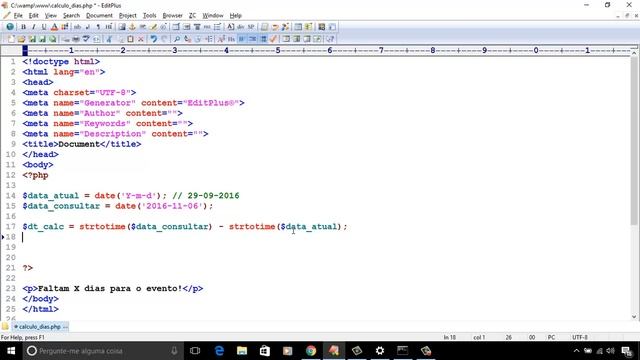Screen dimensions: 640x360
Task: Open the Search menu
Action: click(71, 16)
